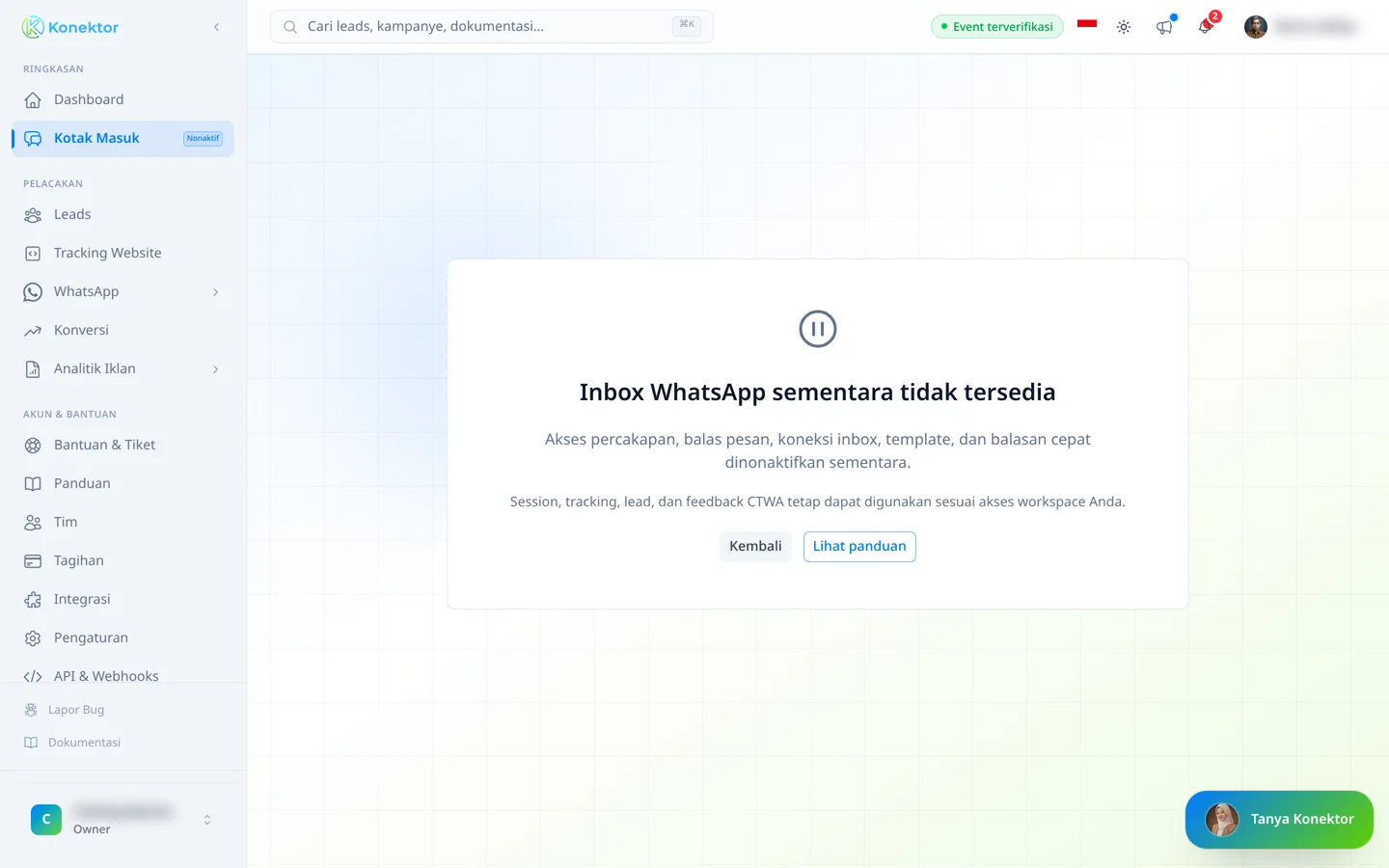
Task: Open the user profile avatar
Action: [1256, 27]
